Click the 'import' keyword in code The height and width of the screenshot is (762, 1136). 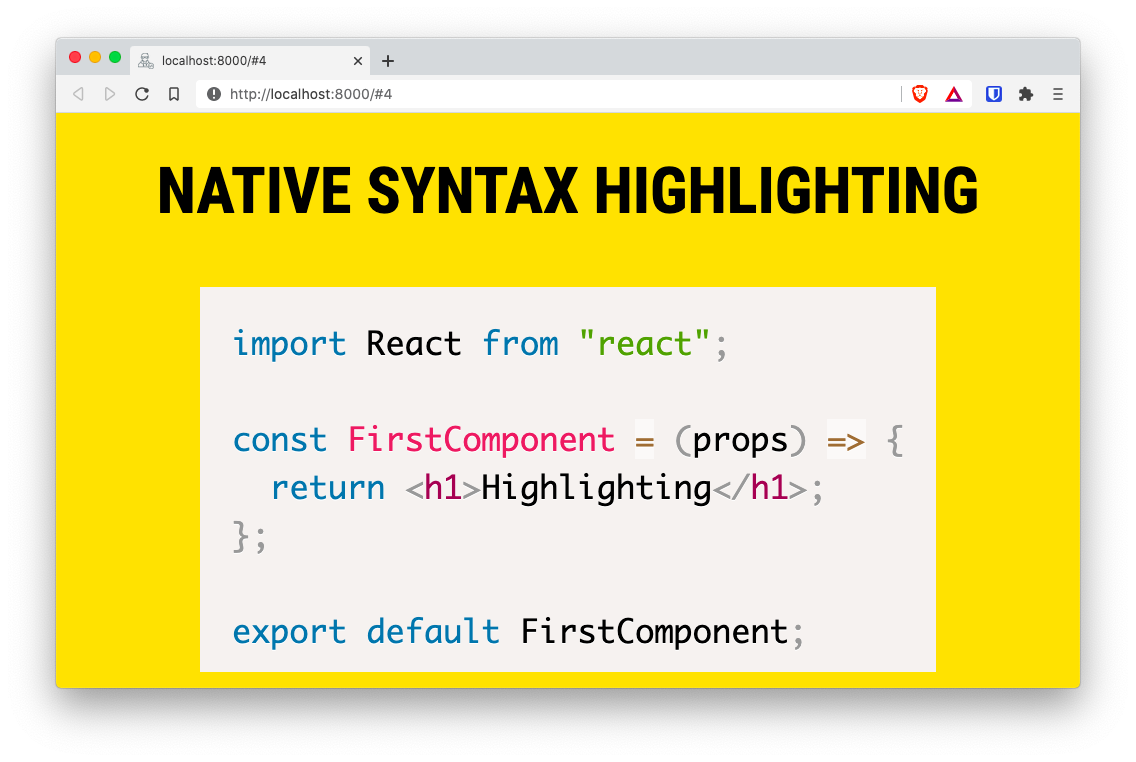[x=289, y=343]
